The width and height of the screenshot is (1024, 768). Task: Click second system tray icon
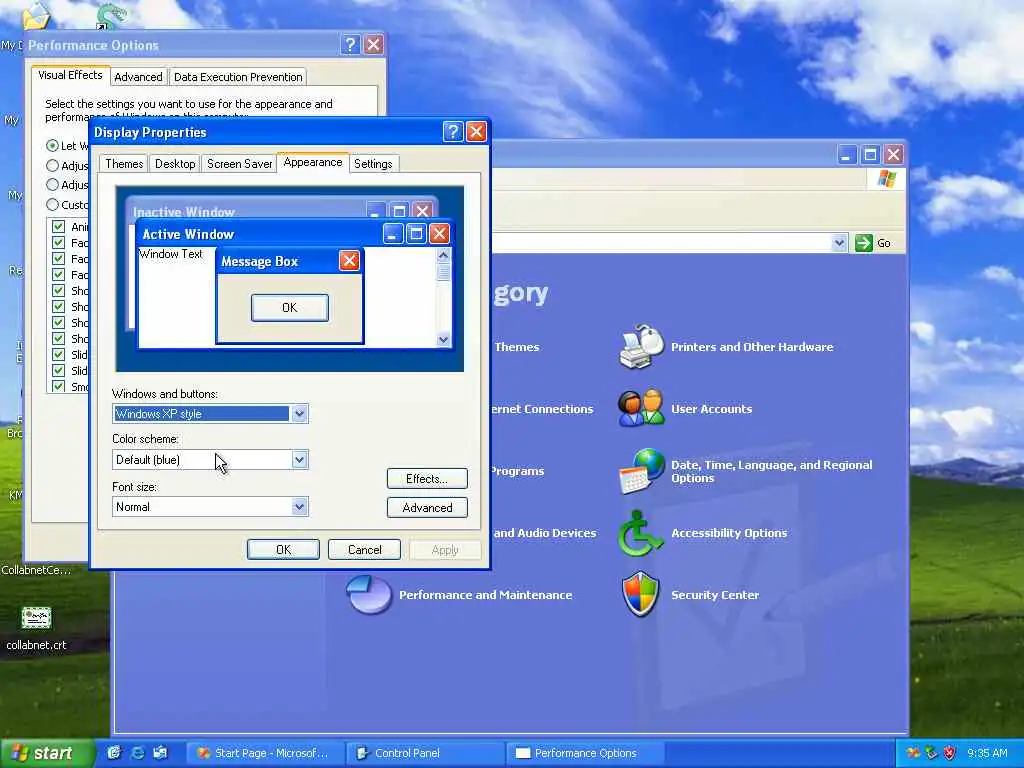[931, 753]
